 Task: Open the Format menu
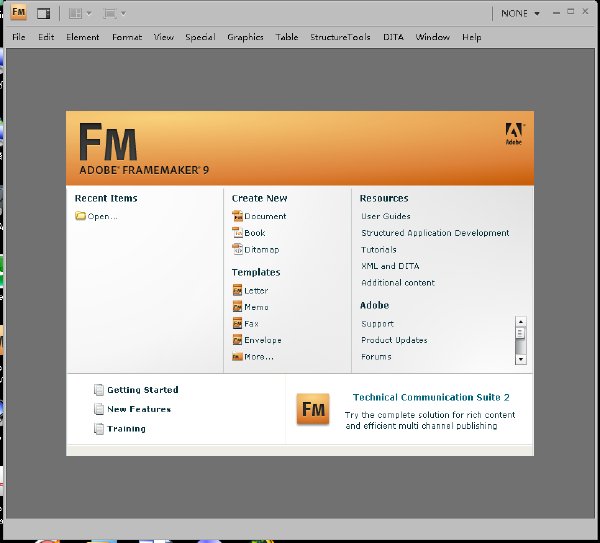pyautogui.click(x=127, y=37)
